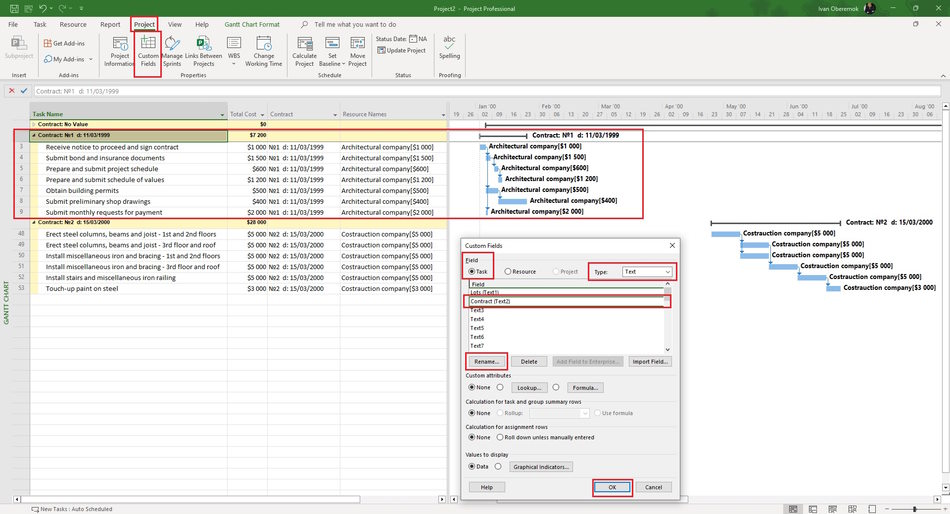The width and height of the screenshot is (950, 514).
Task: Click the Redo arrow in quick access toolbar
Action: (x=62, y=8)
